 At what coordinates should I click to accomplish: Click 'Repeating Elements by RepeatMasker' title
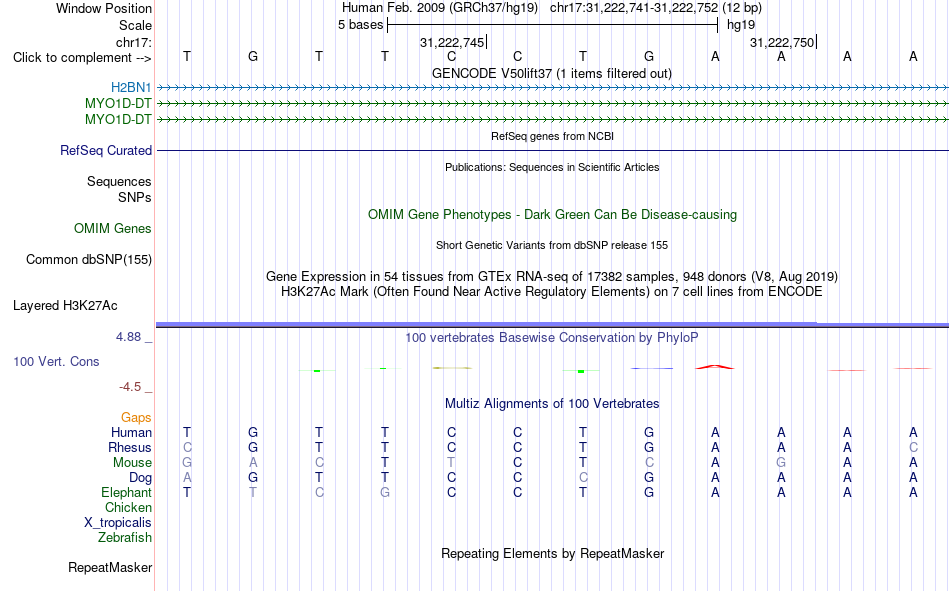point(553,553)
